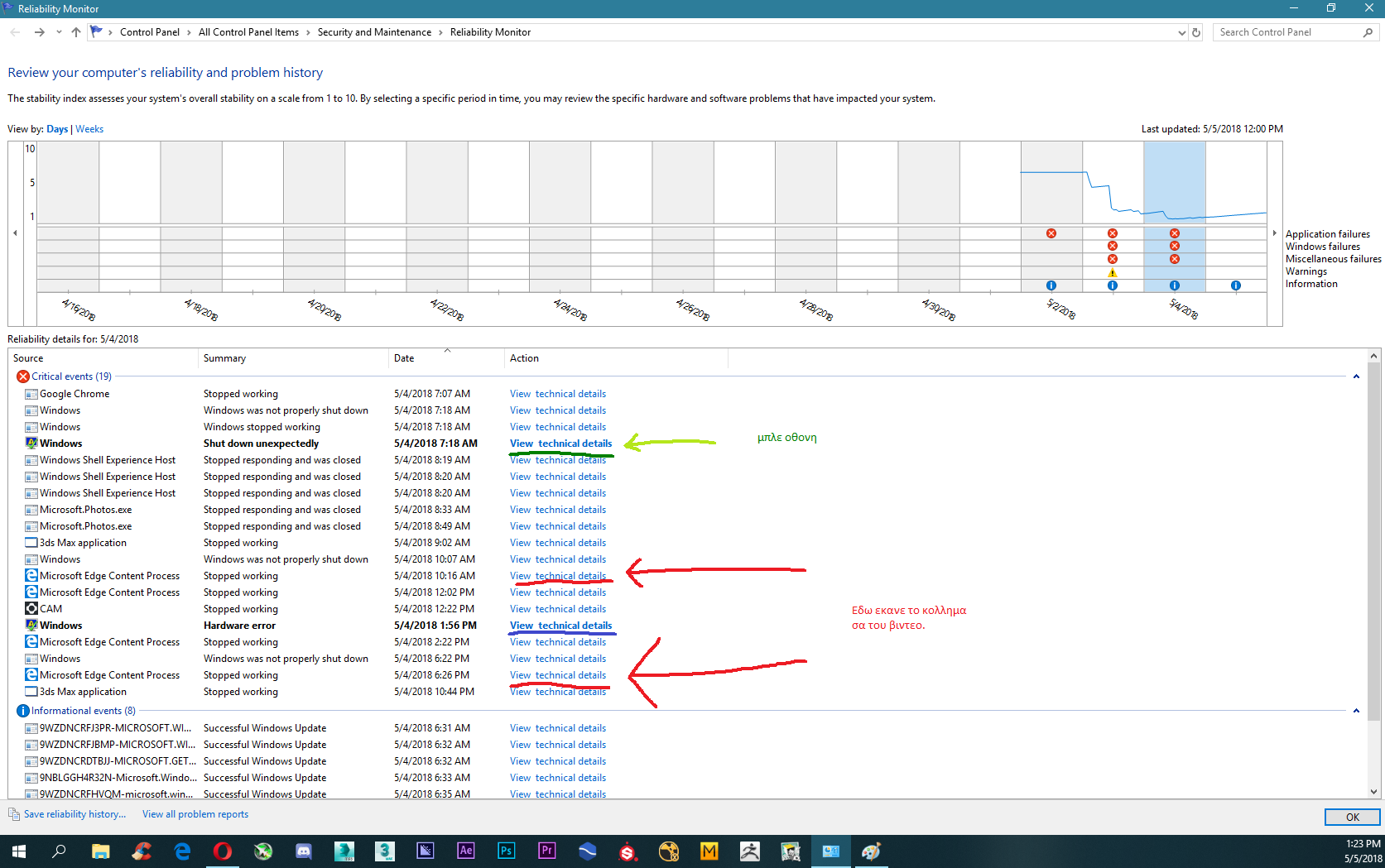Viewport: 1385px width, 868px height.
Task: Open Substance Painter from the taskbar
Action: (x=628, y=851)
